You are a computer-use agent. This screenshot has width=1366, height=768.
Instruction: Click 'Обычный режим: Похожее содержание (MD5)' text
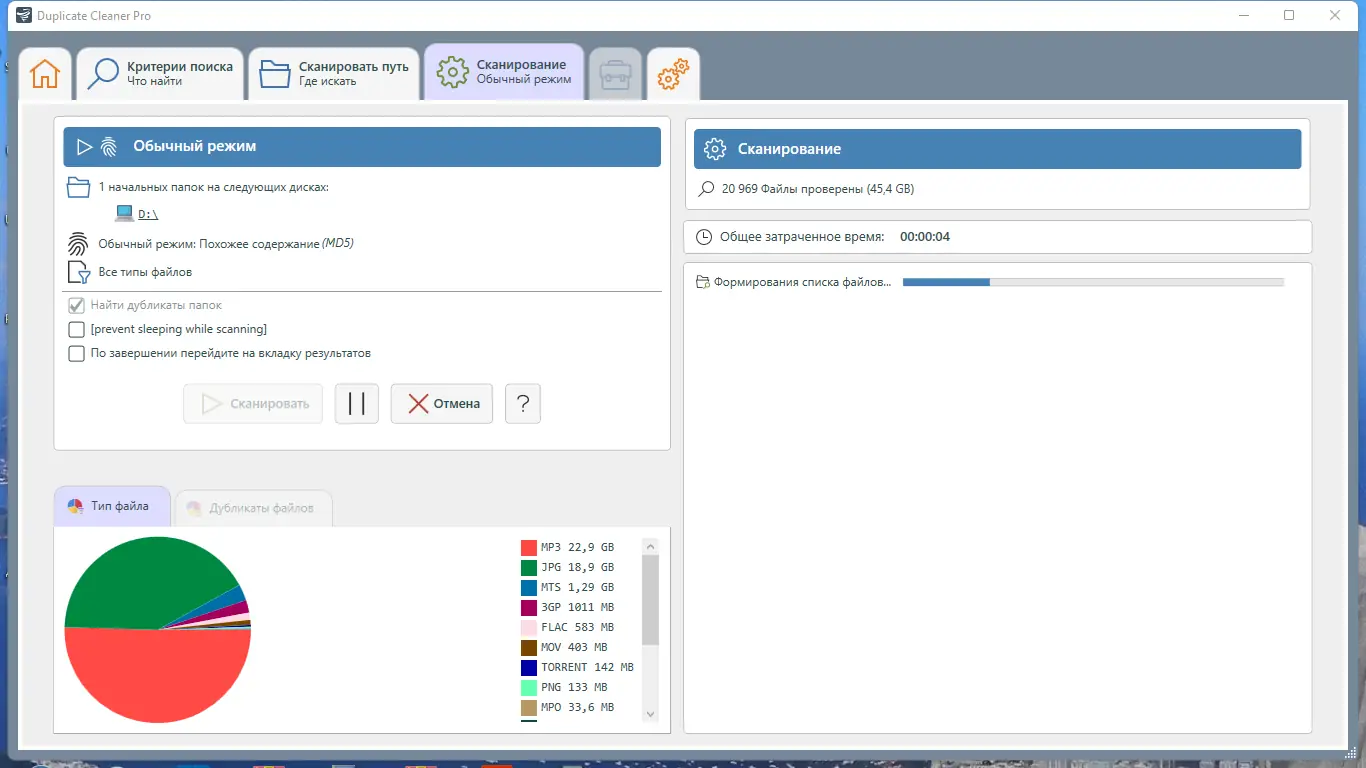coord(226,244)
